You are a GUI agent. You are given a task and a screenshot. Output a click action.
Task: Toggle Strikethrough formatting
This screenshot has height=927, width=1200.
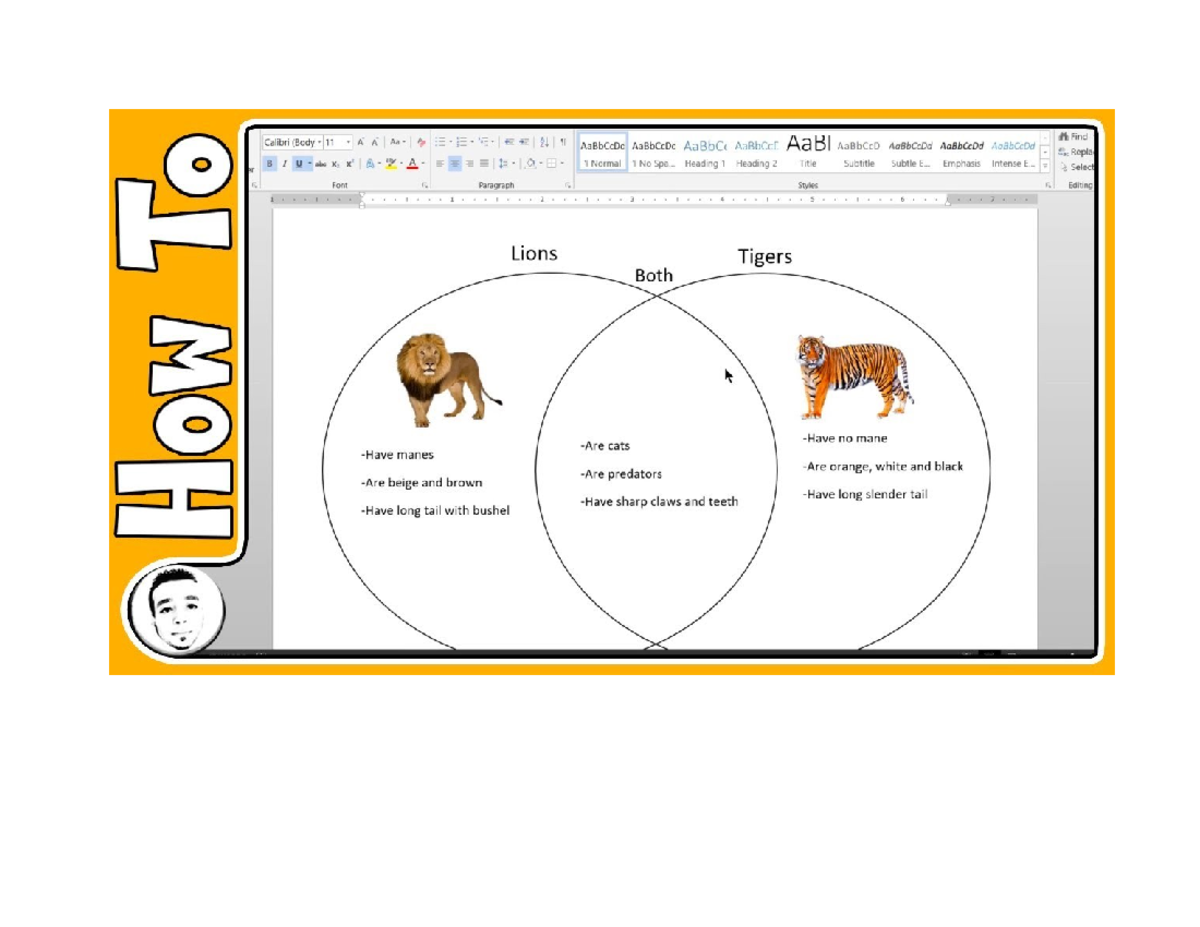[x=320, y=163]
